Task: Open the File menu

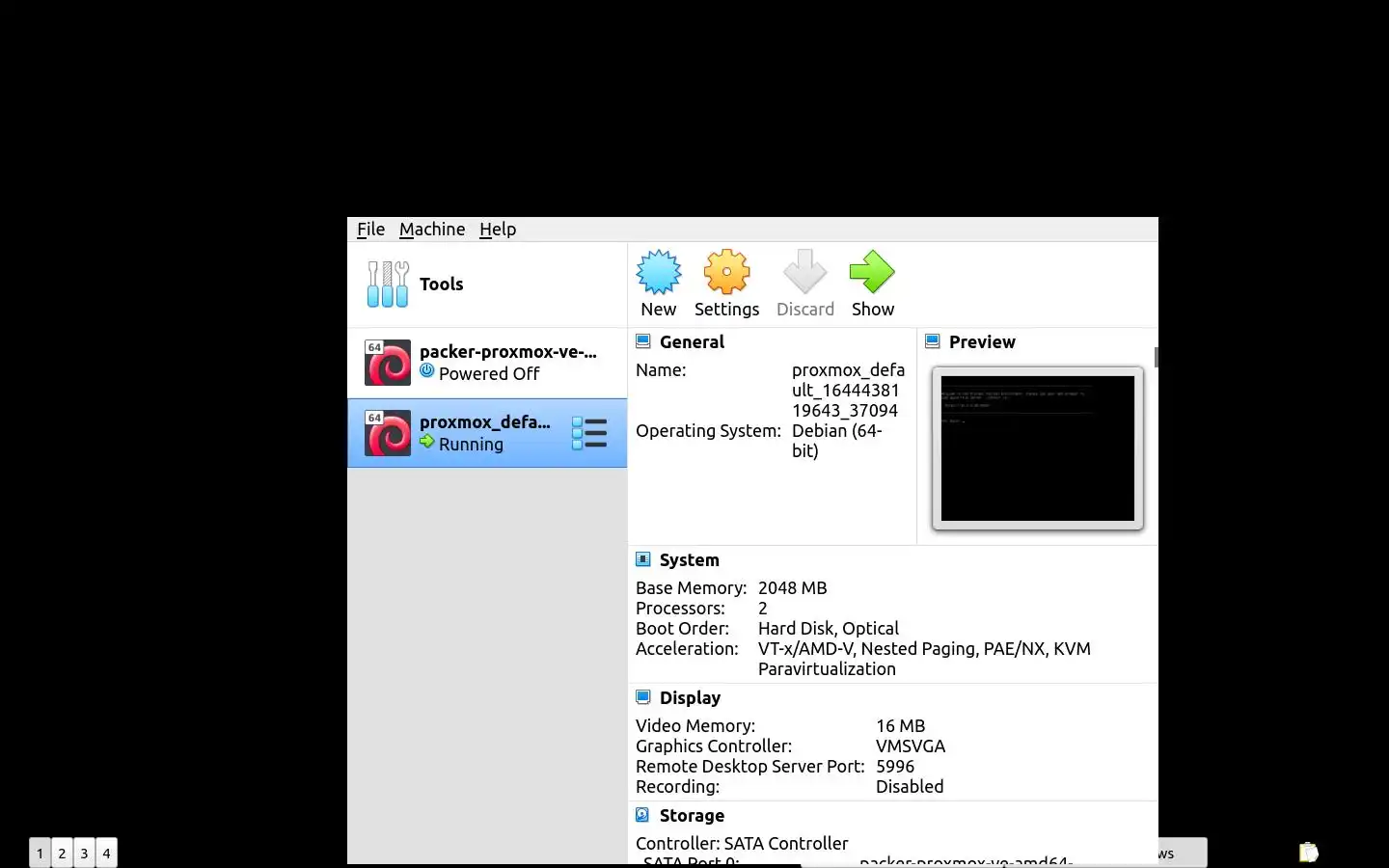Action: click(370, 230)
